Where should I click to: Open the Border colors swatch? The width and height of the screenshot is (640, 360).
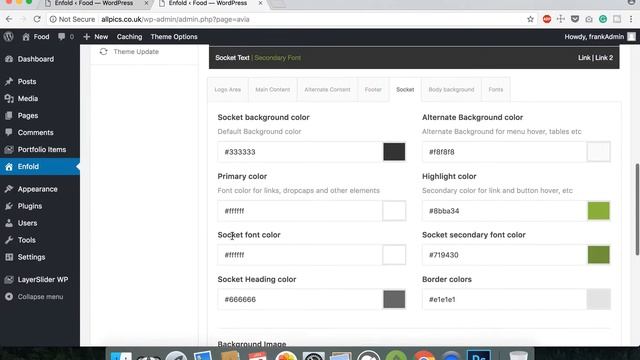(598, 299)
